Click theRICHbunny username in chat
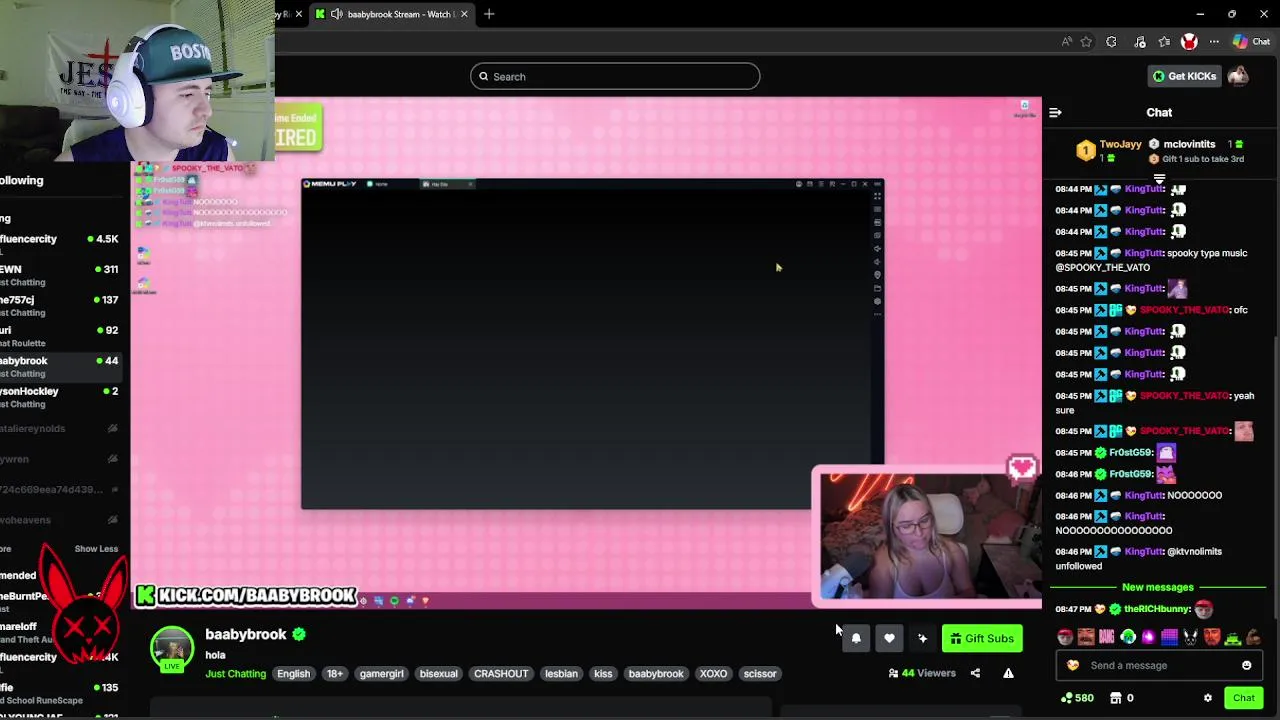This screenshot has width=1280, height=720. pyautogui.click(x=1157, y=609)
